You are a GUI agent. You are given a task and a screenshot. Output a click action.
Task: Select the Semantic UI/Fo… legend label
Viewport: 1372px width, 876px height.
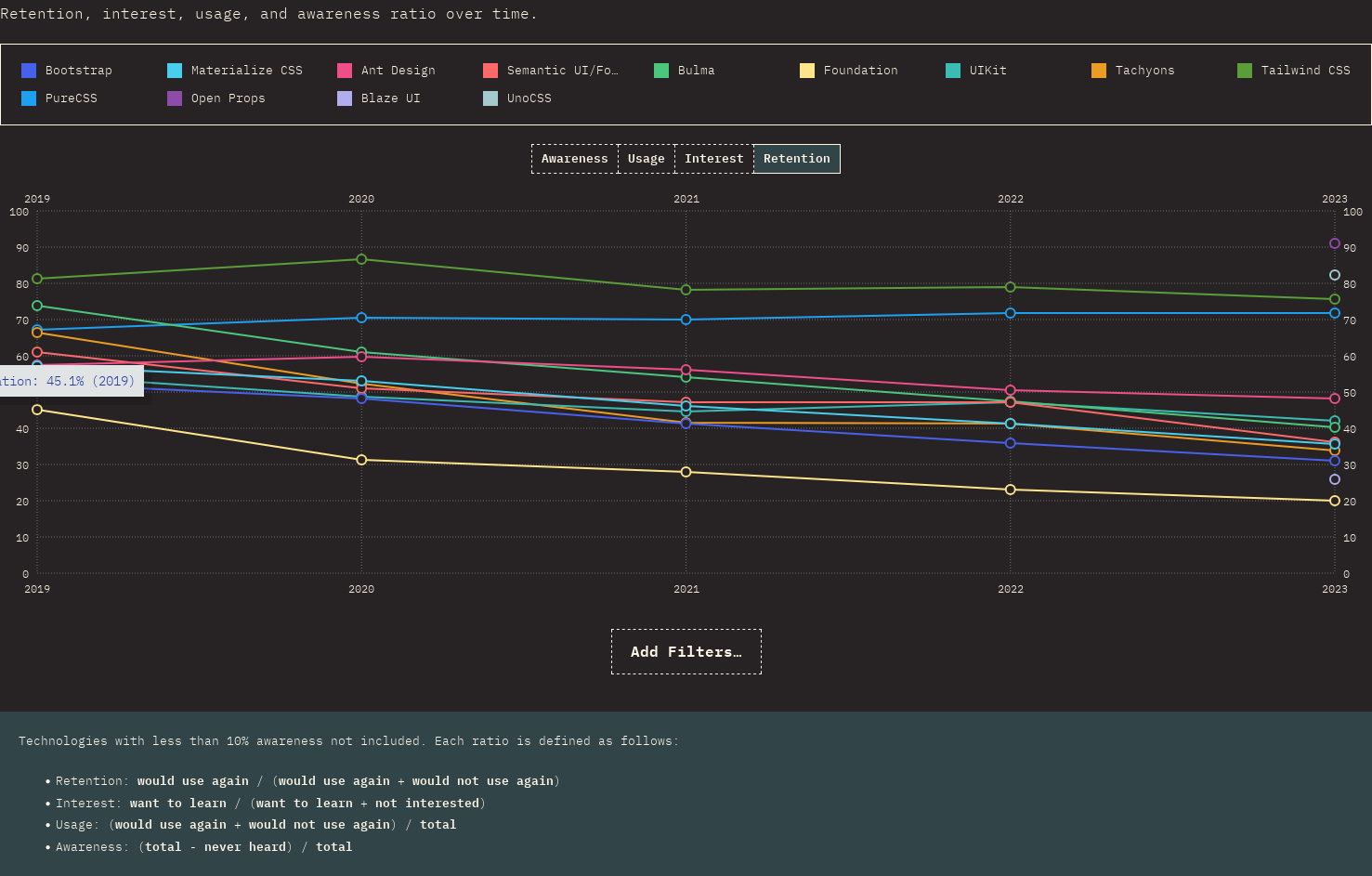pyautogui.click(x=563, y=71)
